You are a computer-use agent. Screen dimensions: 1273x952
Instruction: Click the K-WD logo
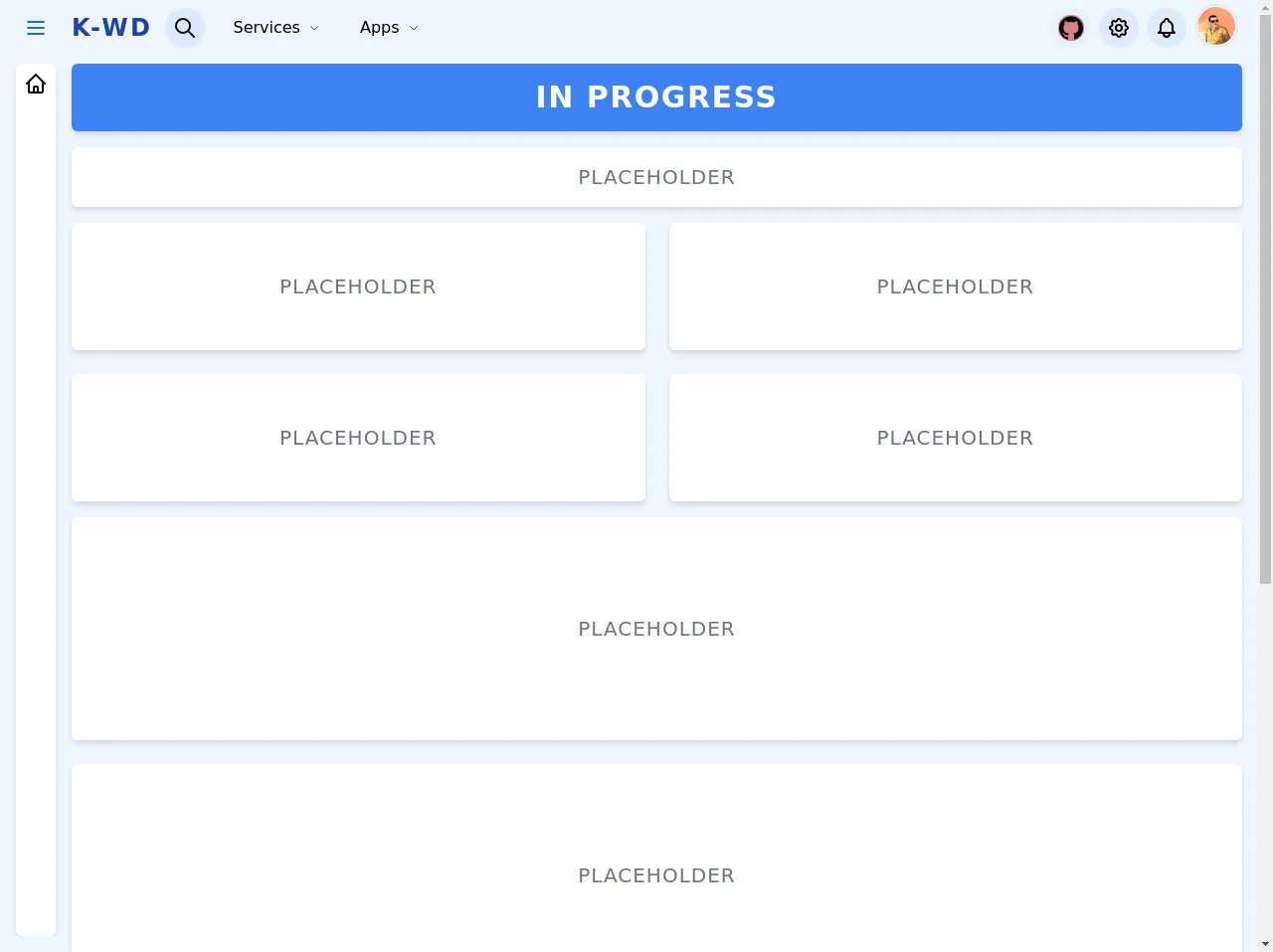coord(111,28)
